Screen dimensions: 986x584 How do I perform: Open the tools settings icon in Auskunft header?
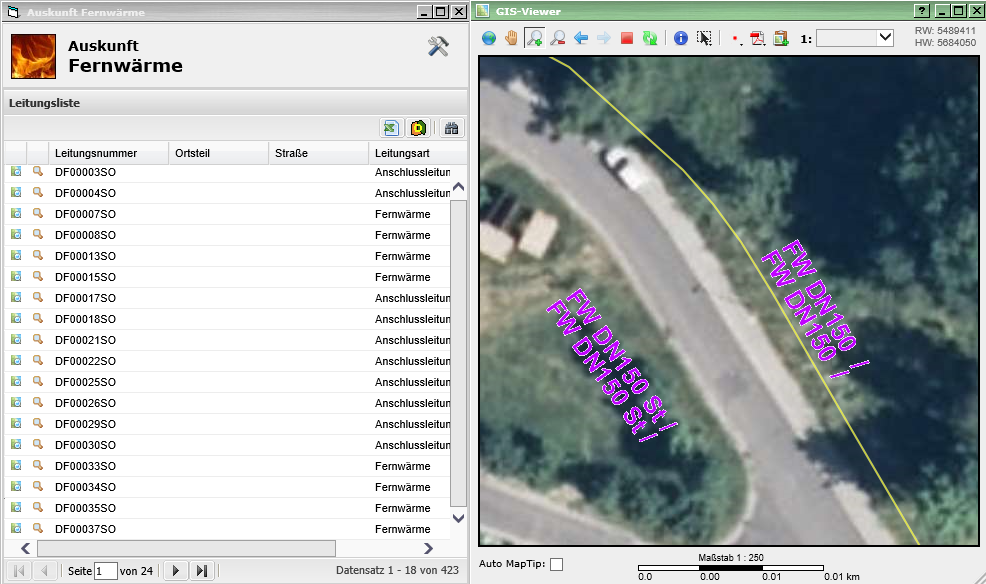[438, 47]
